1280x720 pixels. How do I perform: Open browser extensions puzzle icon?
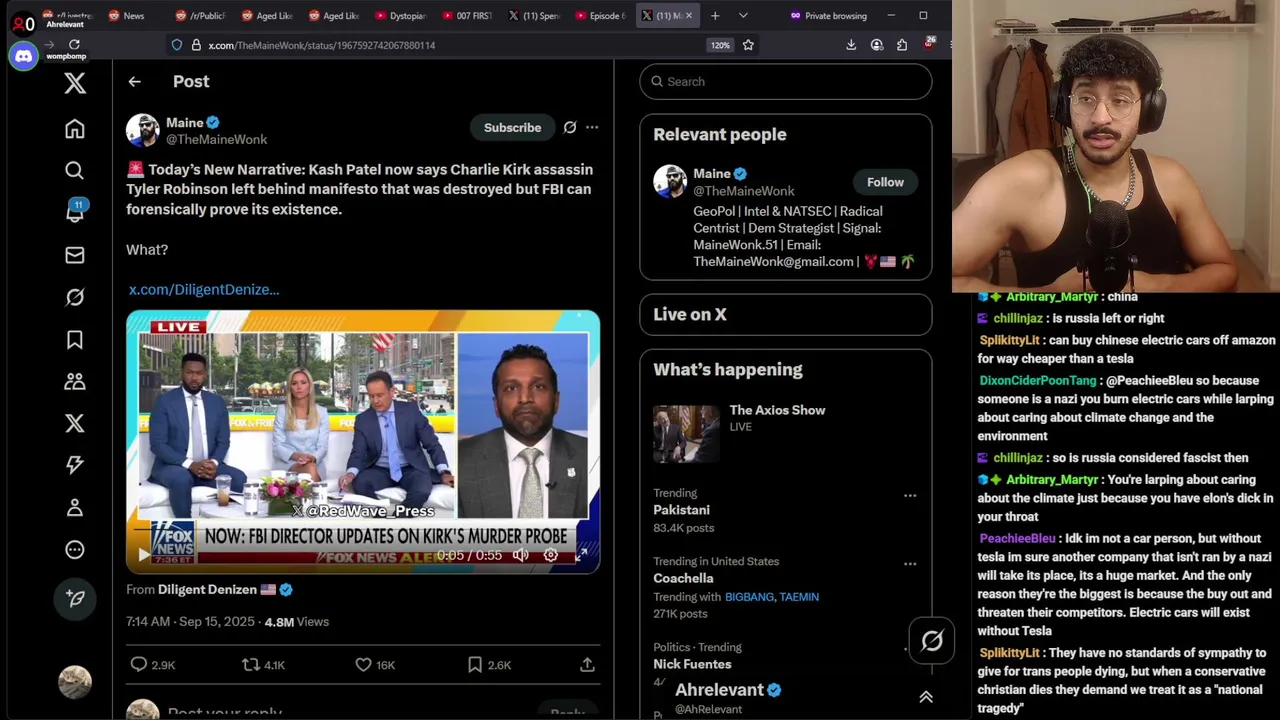(x=902, y=45)
